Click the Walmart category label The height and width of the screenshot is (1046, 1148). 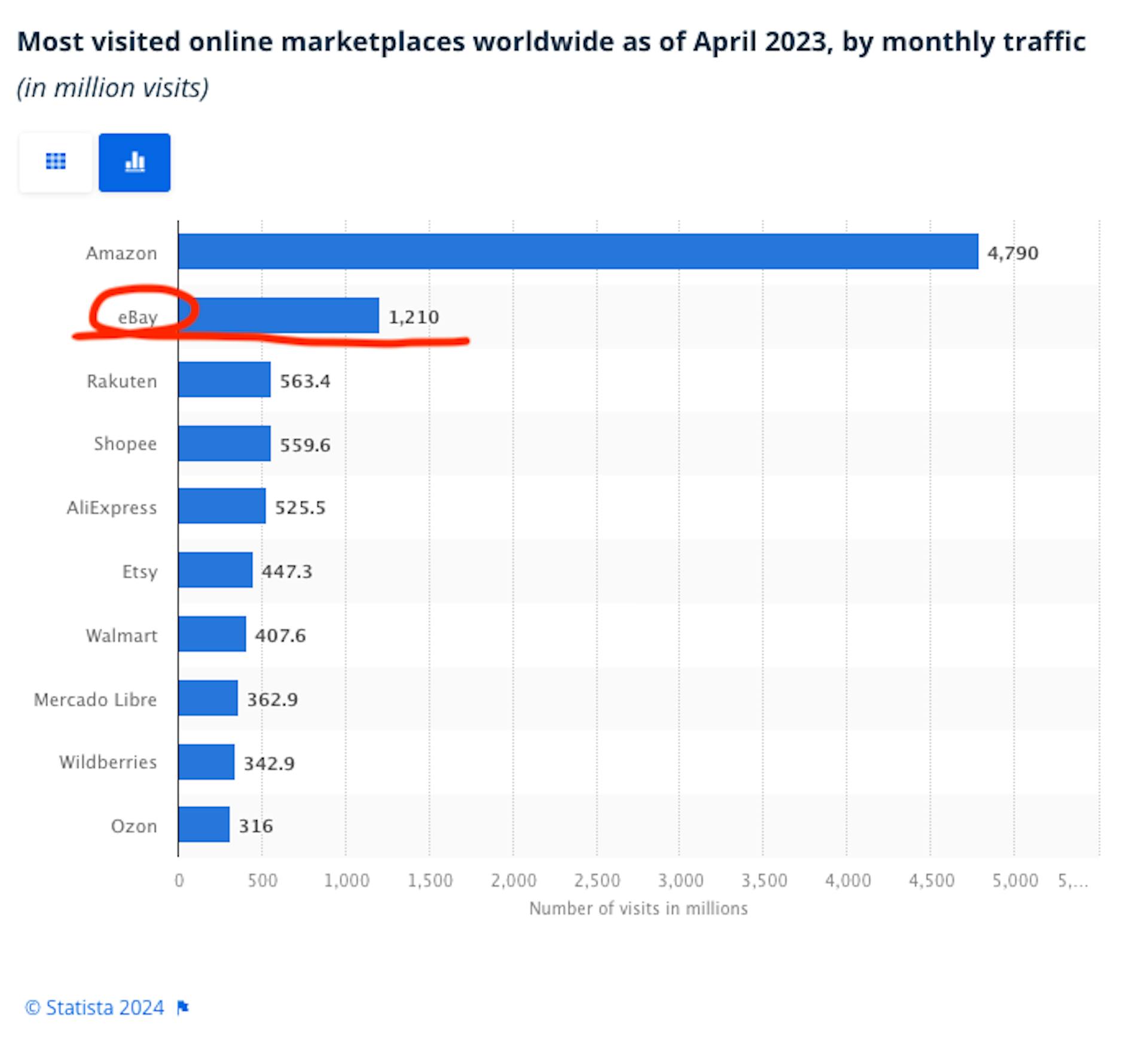pyautogui.click(x=121, y=635)
